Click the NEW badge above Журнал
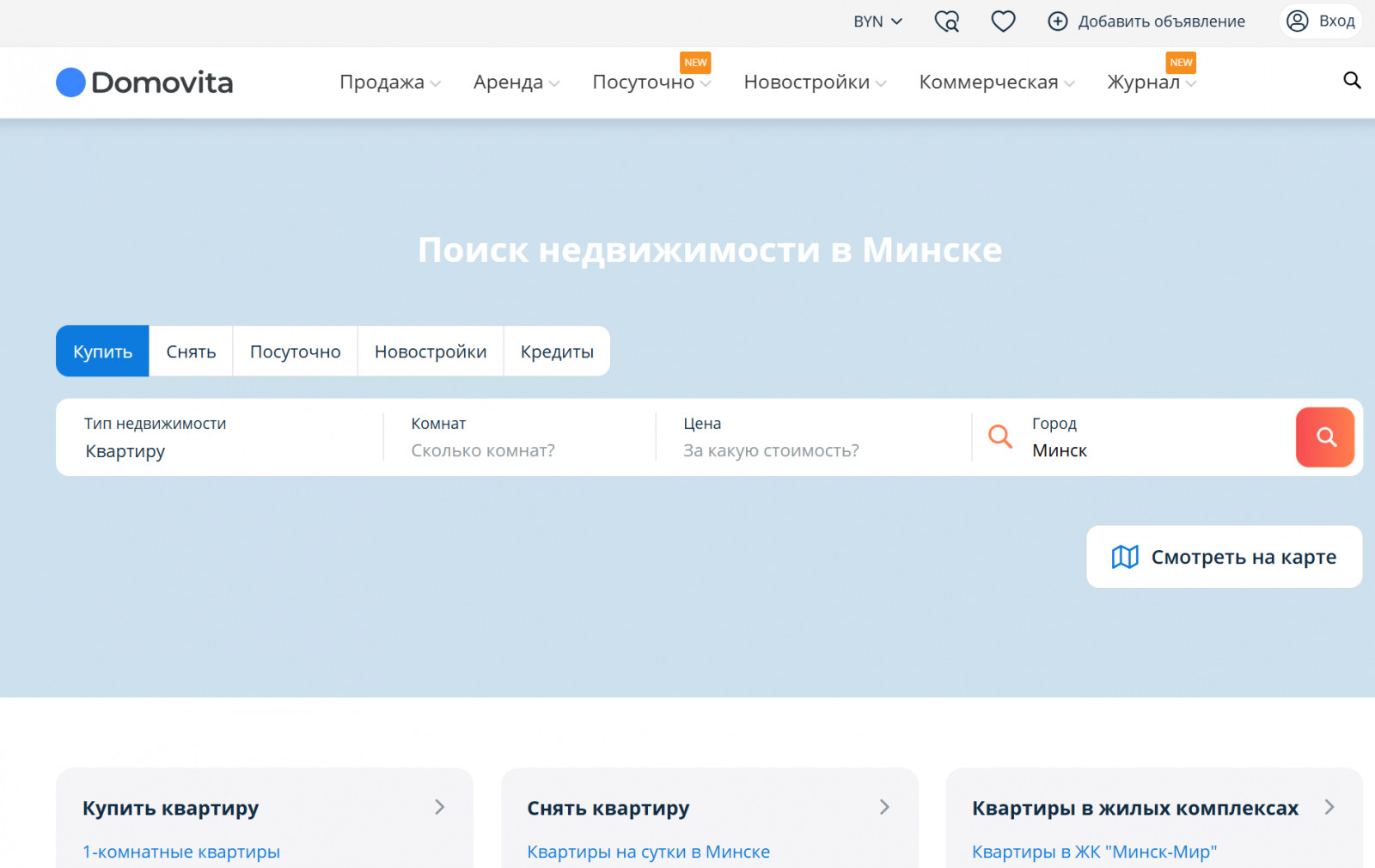This screenshot has height=868, width=1375. [1181, 63]
